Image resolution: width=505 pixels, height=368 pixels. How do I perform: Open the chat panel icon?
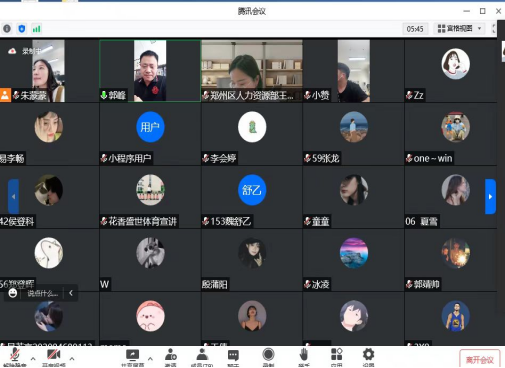(x=233, y=356)
